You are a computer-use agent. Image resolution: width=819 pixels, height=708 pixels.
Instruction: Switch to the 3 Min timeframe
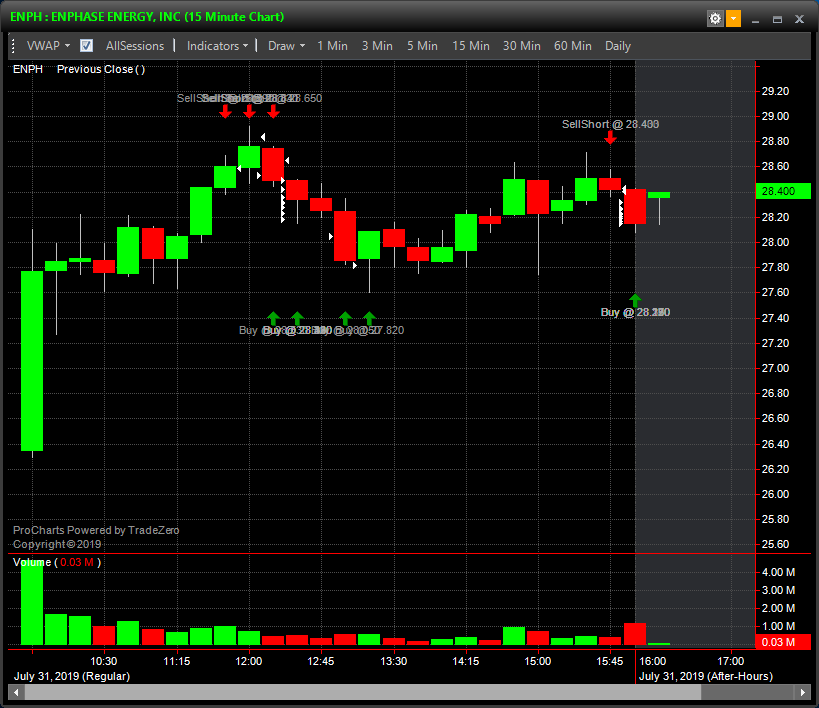tap(377, 46)
